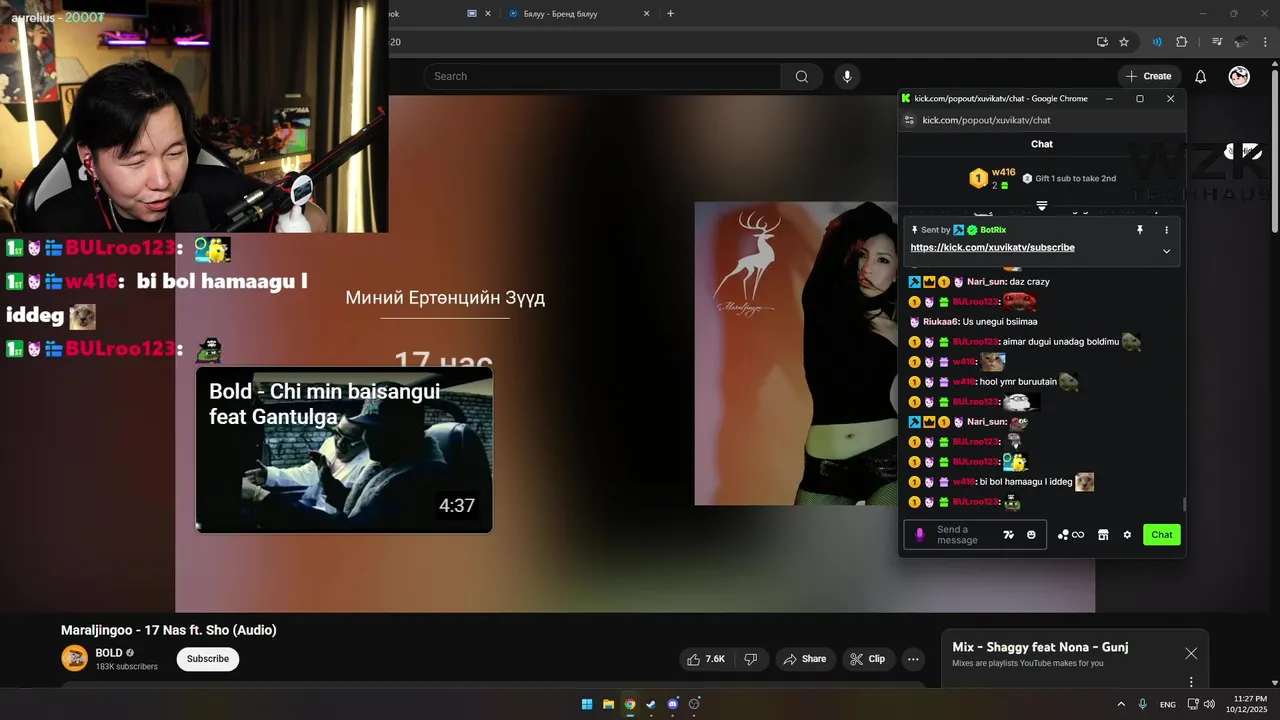Bookmark this page with the star icon
1280x720 pixels.
point(1124,42)
